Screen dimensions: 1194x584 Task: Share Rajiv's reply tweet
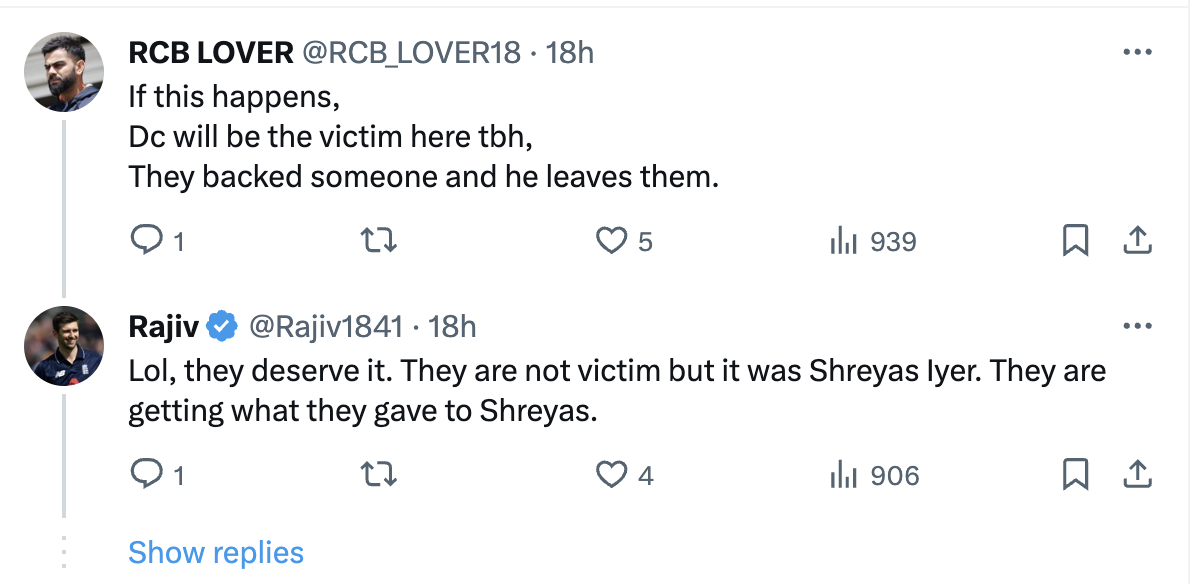pos(1138,475)
